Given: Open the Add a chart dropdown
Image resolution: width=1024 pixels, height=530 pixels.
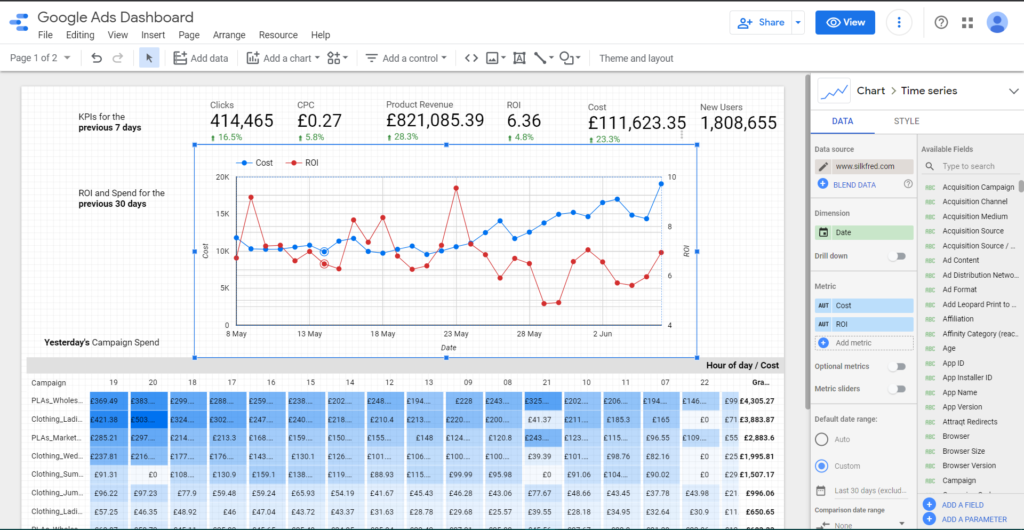Looking at the screenshot, I should tap(283, 58).
